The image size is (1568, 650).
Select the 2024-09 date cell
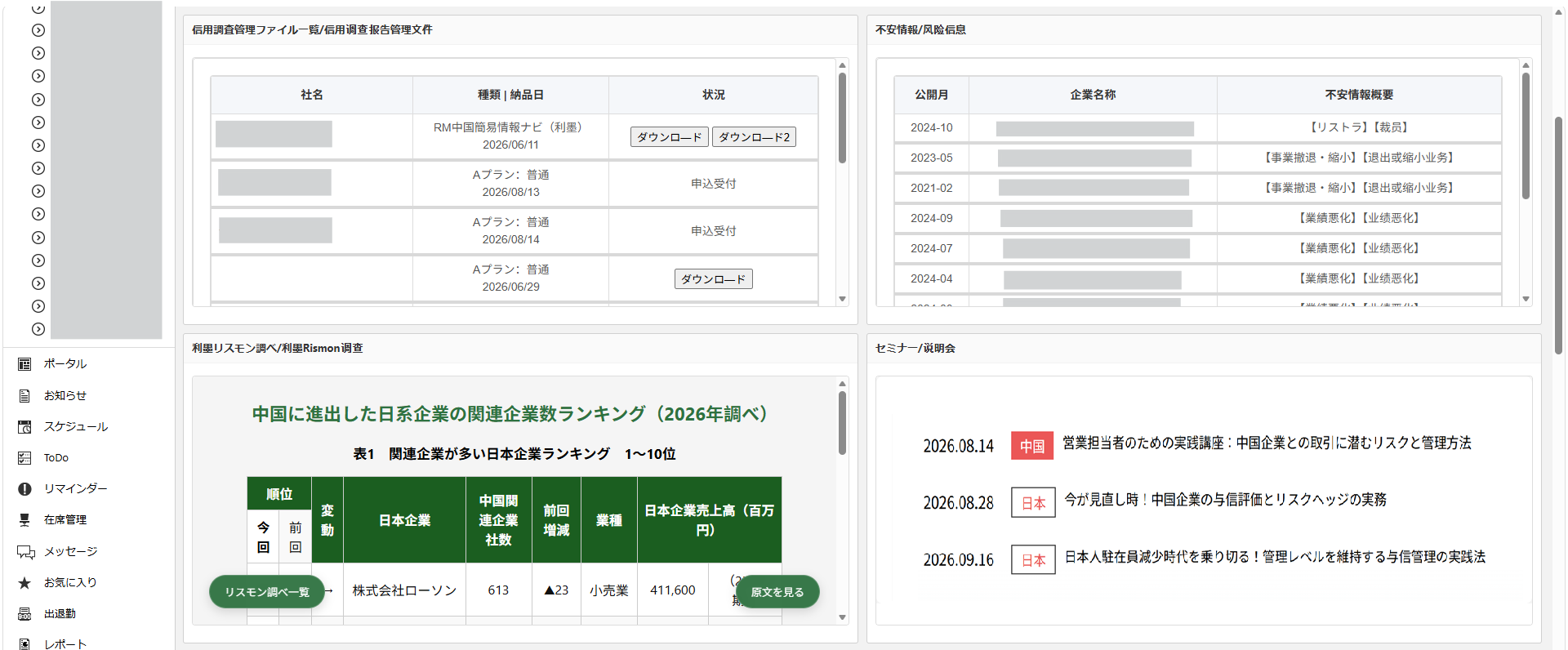(x=932, y=218)
